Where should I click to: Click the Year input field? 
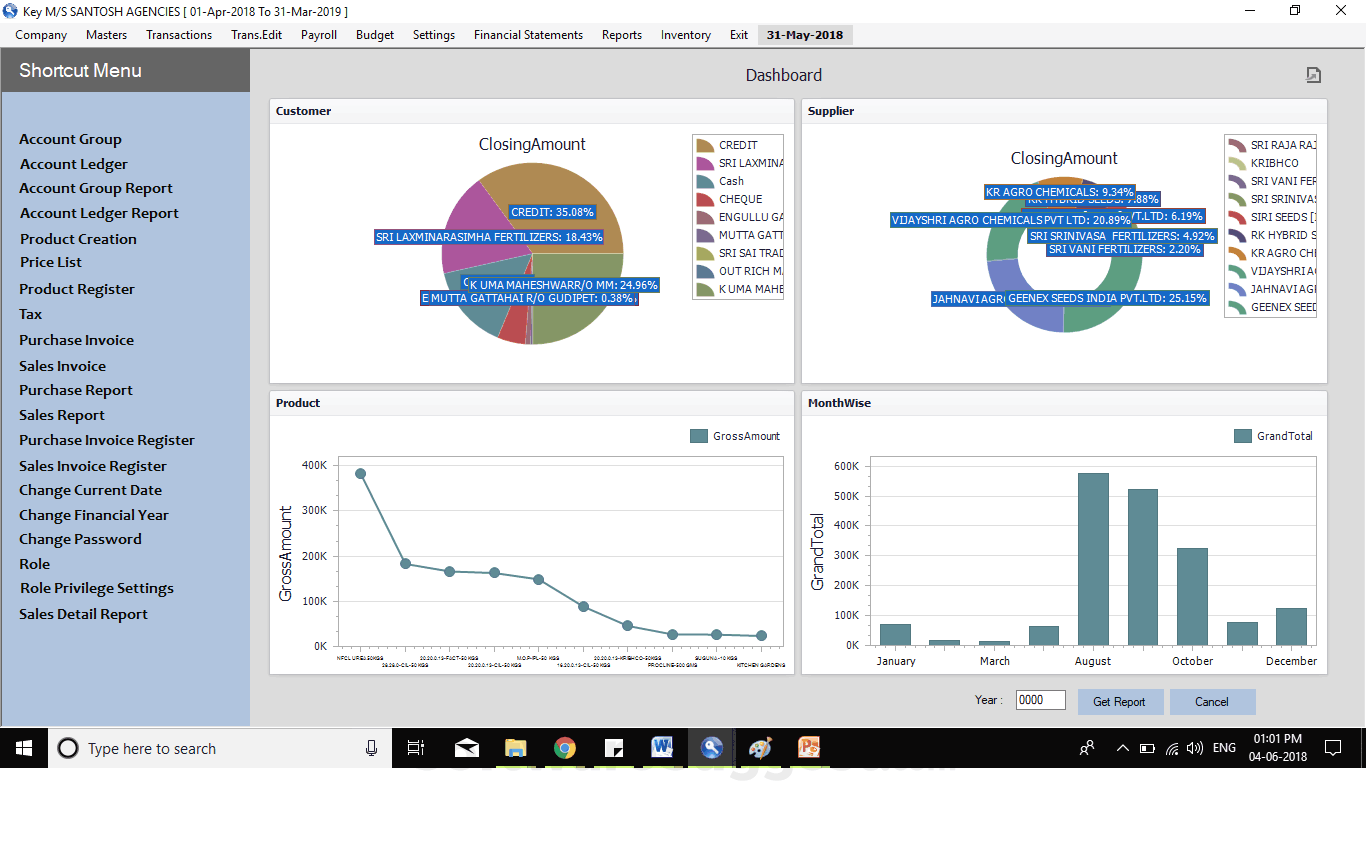tap(1041, 700)
